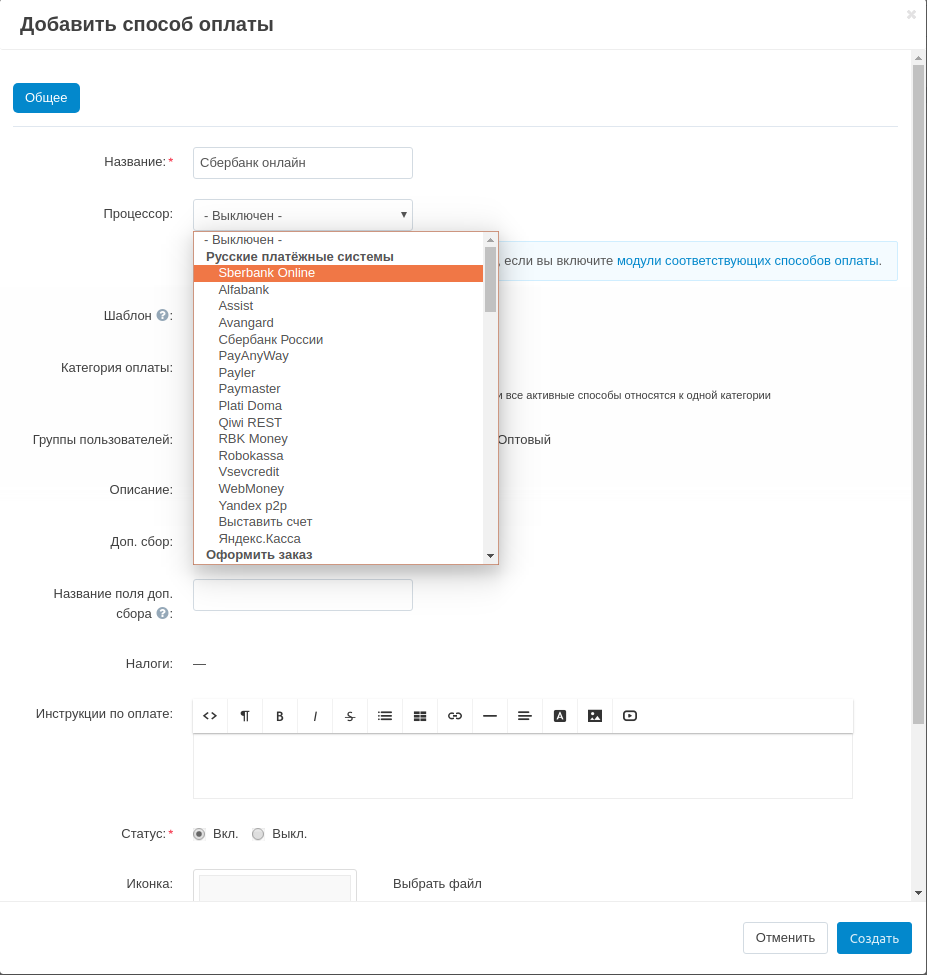
Task: Insert a bulleted list in instructions
Action: coord(385,716)
